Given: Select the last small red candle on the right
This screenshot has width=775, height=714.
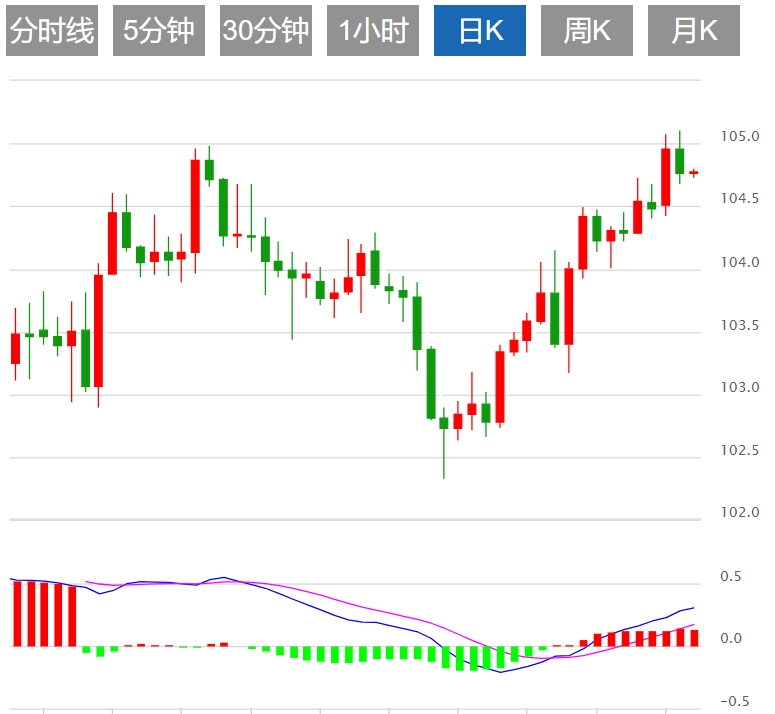Looking at the screenshot, I should coord(693,173).
